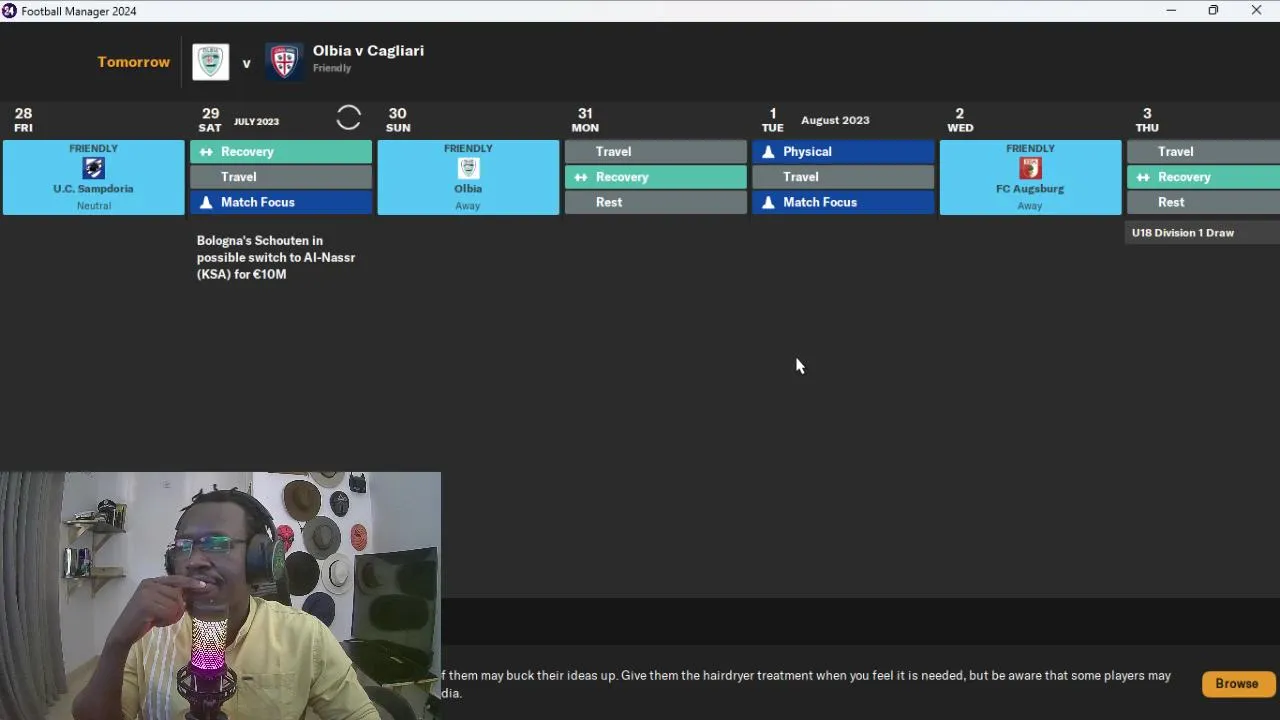This screenshot has width=1280, height=720.
Task: Select the 31 MON date header
Action: pyautogui.click(x=585, y=120)
